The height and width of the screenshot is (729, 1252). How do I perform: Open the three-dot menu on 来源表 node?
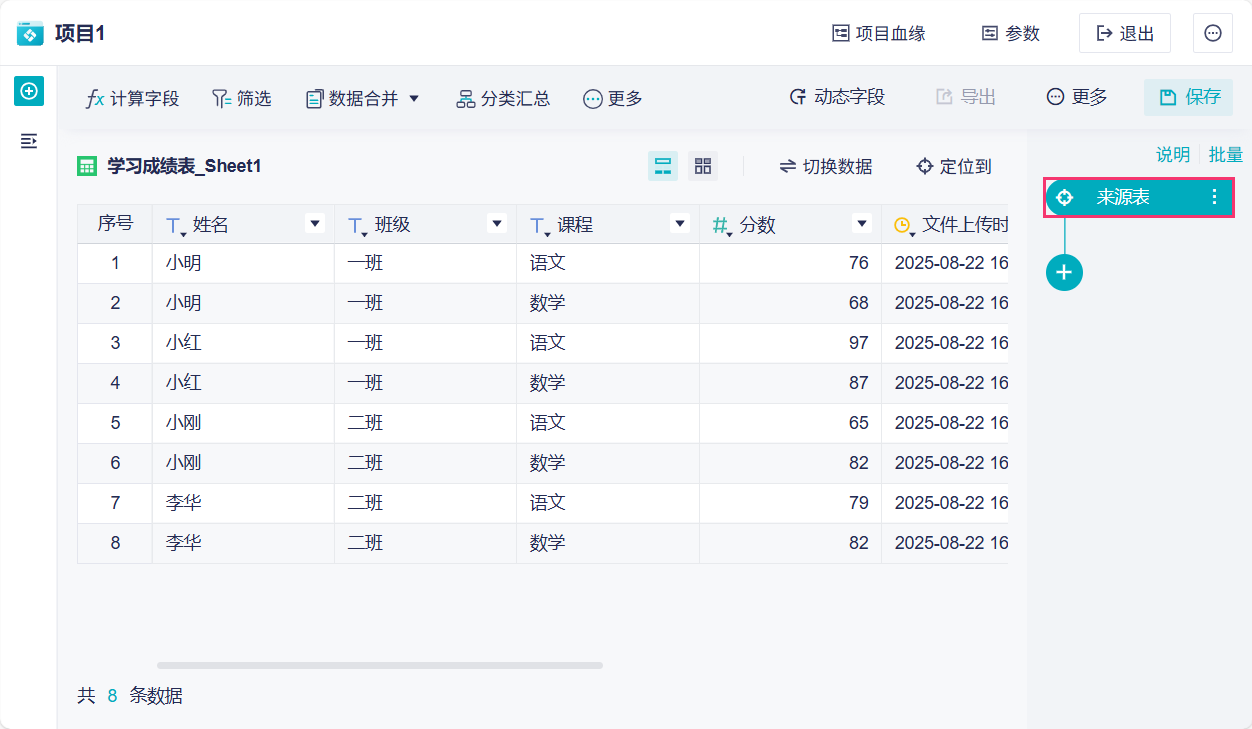click(x=1215, y=197)
